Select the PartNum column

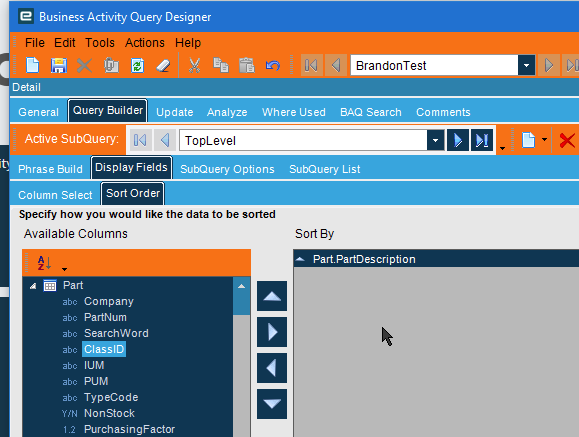pyautogui.click(x=105, y=317)
